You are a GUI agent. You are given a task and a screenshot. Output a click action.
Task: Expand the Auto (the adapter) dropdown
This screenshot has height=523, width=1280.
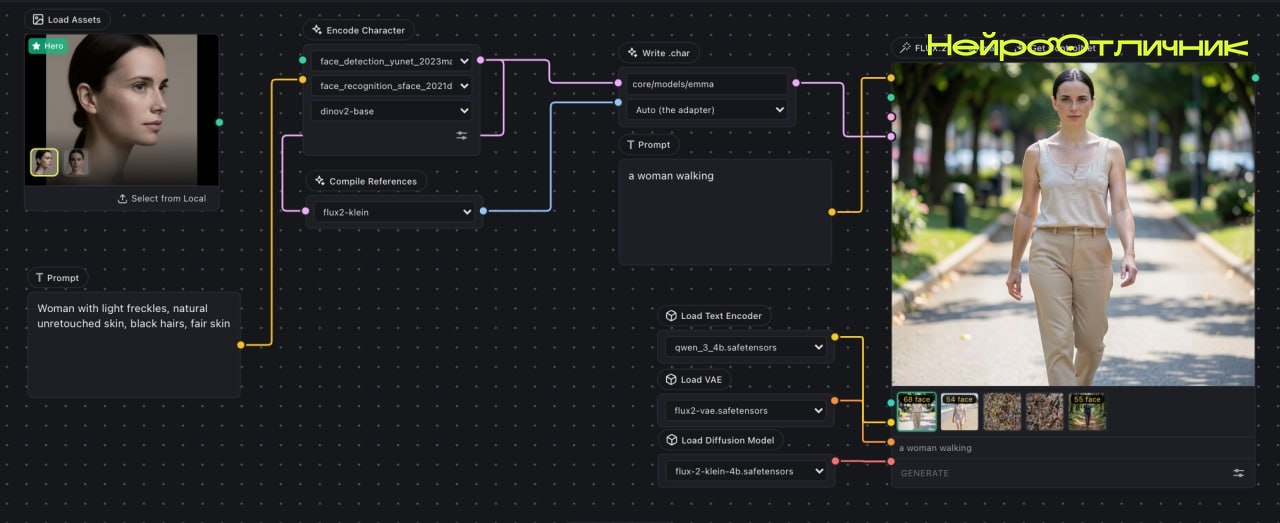tap(707, 110)
